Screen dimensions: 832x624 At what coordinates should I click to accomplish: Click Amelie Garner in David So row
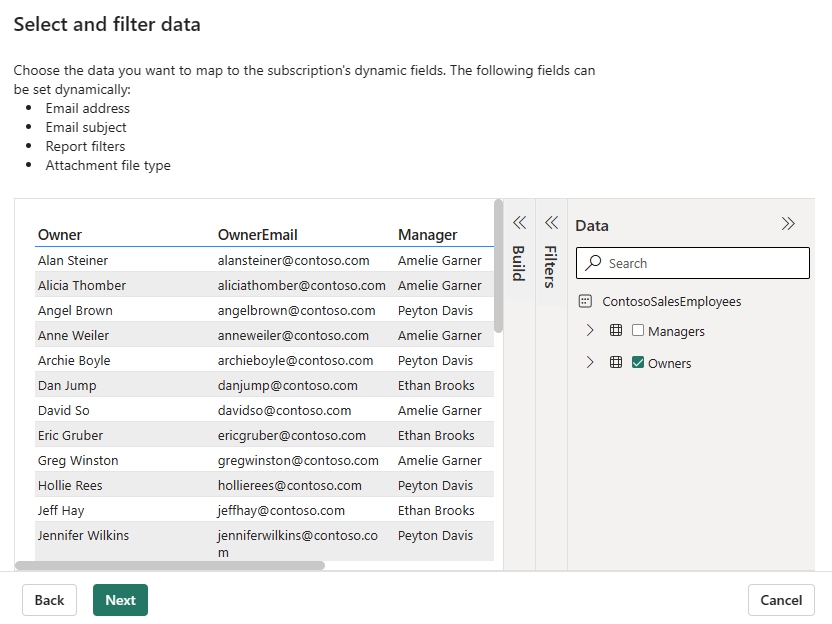click(439, 410)
